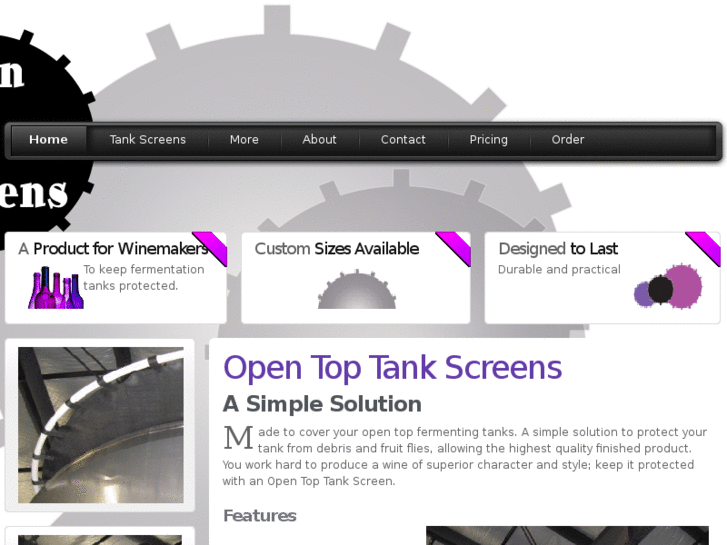Viewport: 727px width, 545px height.
Task: Open the Order page
Action: click(568, 140)
